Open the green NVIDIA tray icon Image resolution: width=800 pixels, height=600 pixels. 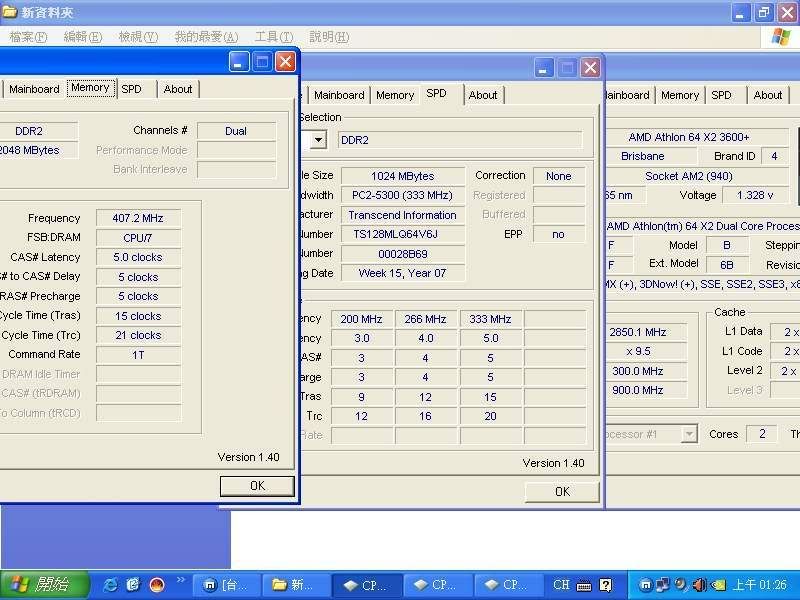(718, 585)
